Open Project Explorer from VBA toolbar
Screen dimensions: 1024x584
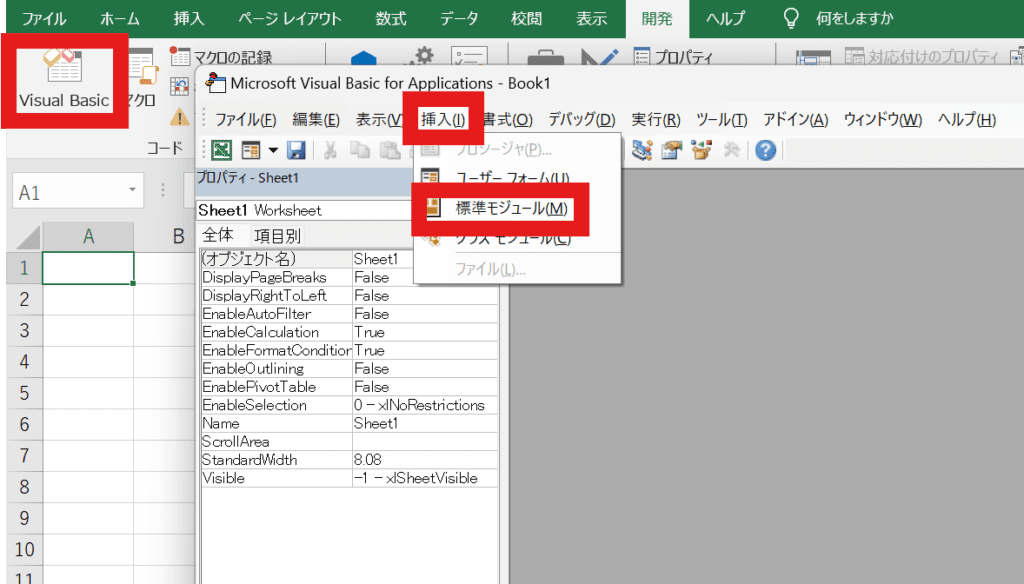point(642,150)
